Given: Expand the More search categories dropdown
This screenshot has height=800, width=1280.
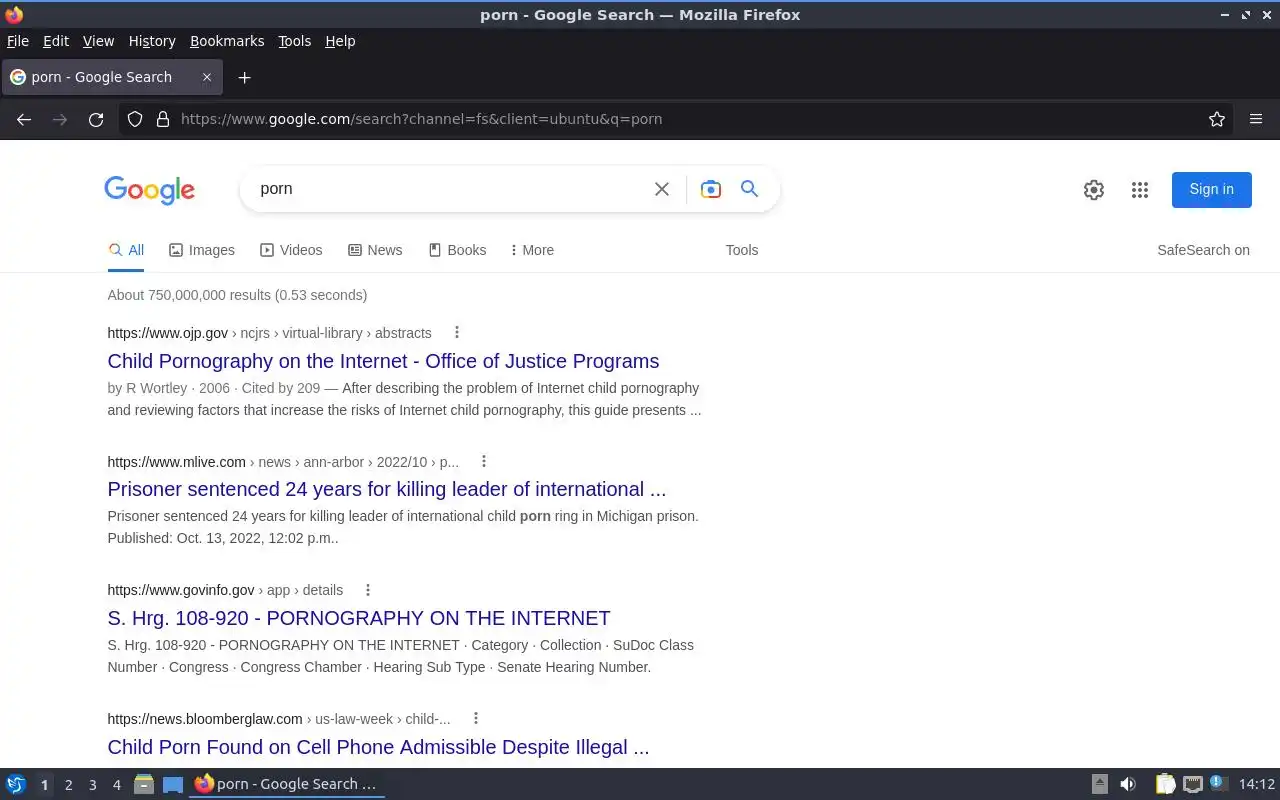Looking at the screenshot, I should point(532,250).
